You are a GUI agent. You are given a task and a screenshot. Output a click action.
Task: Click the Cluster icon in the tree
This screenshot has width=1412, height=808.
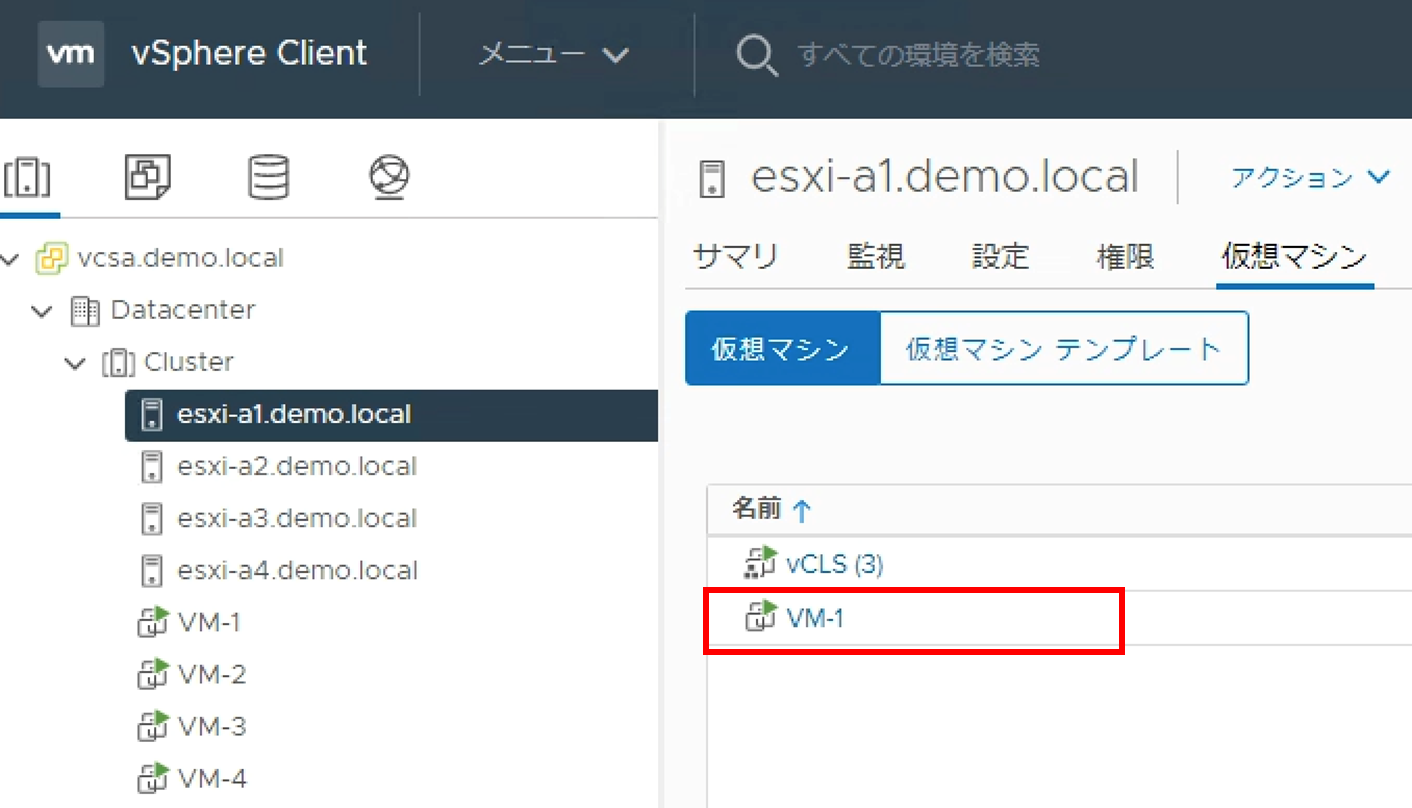coord(118,362)
